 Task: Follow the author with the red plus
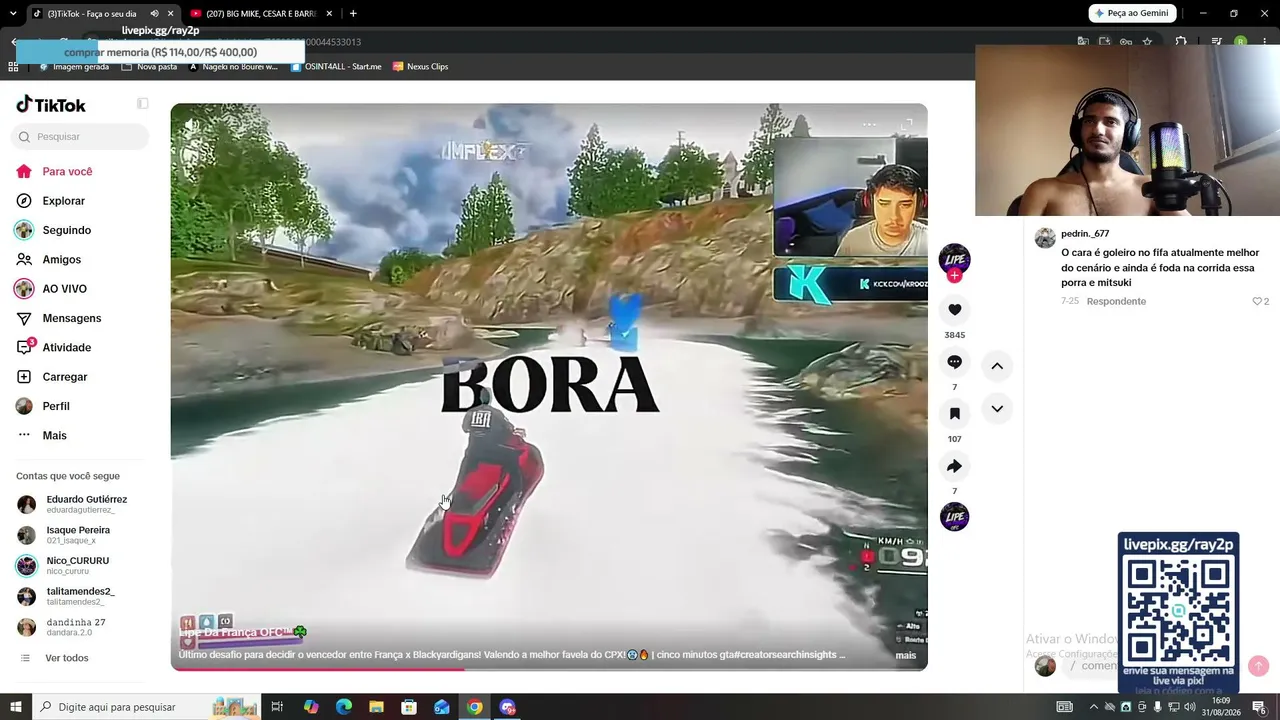point(954,275)
